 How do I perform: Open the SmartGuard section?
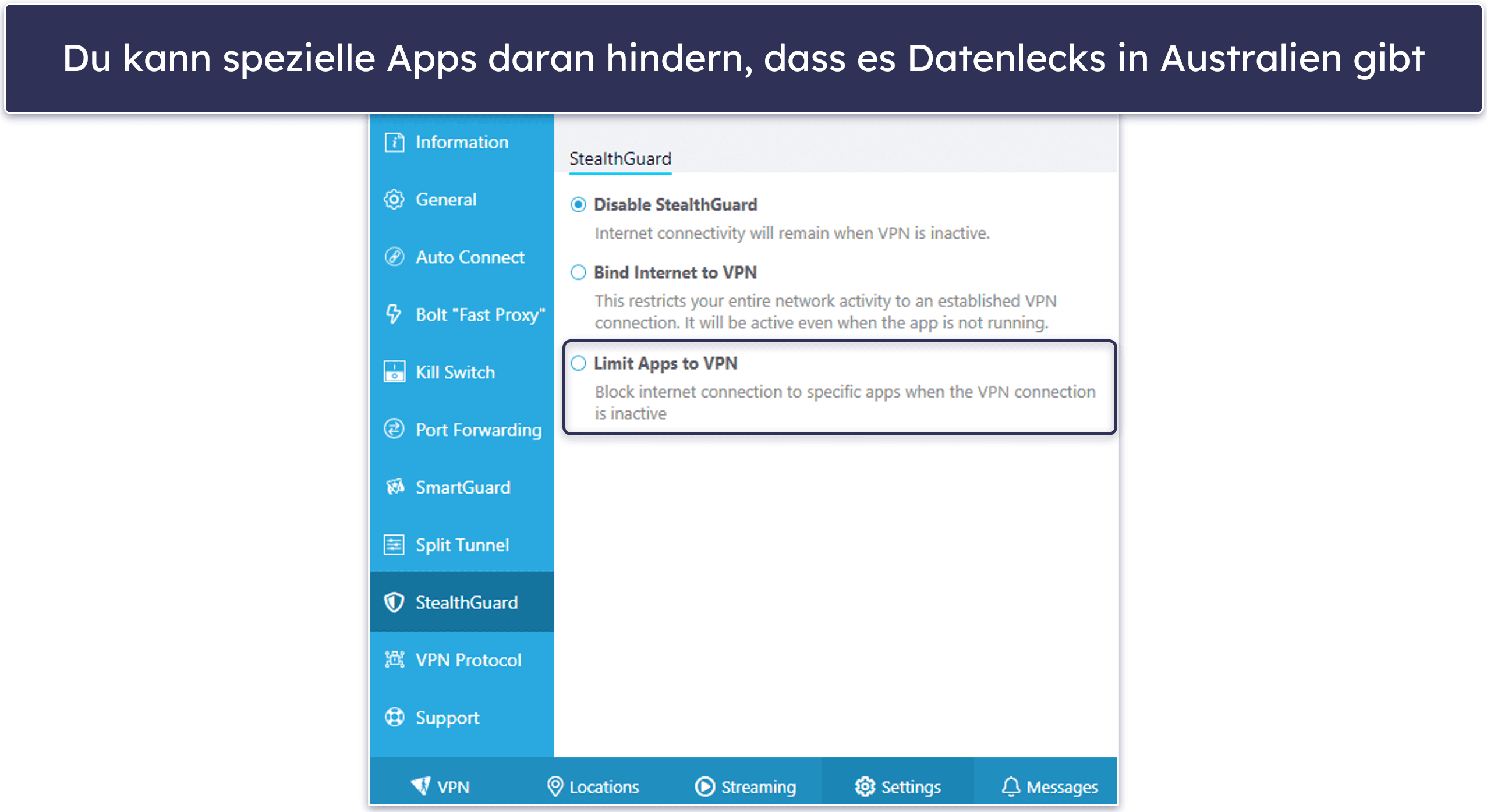462,487
